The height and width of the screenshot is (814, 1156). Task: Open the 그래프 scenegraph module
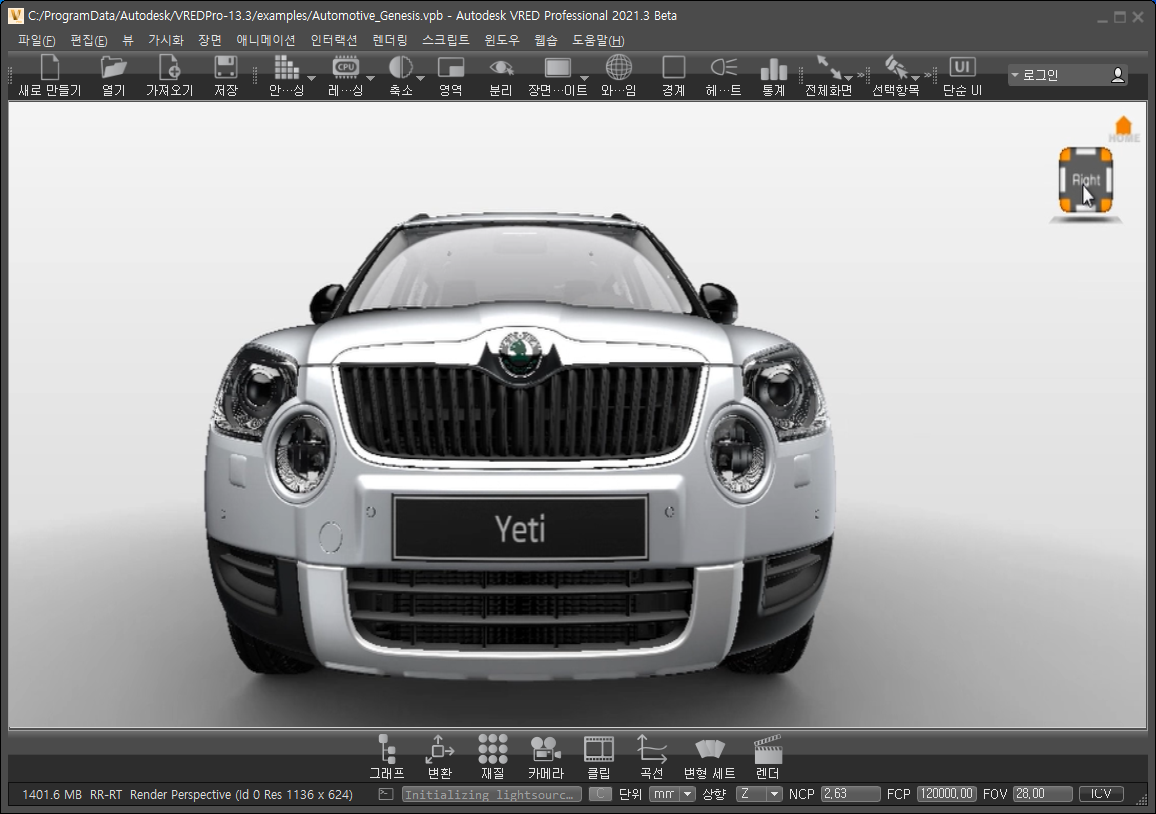[x=386, y=756]
